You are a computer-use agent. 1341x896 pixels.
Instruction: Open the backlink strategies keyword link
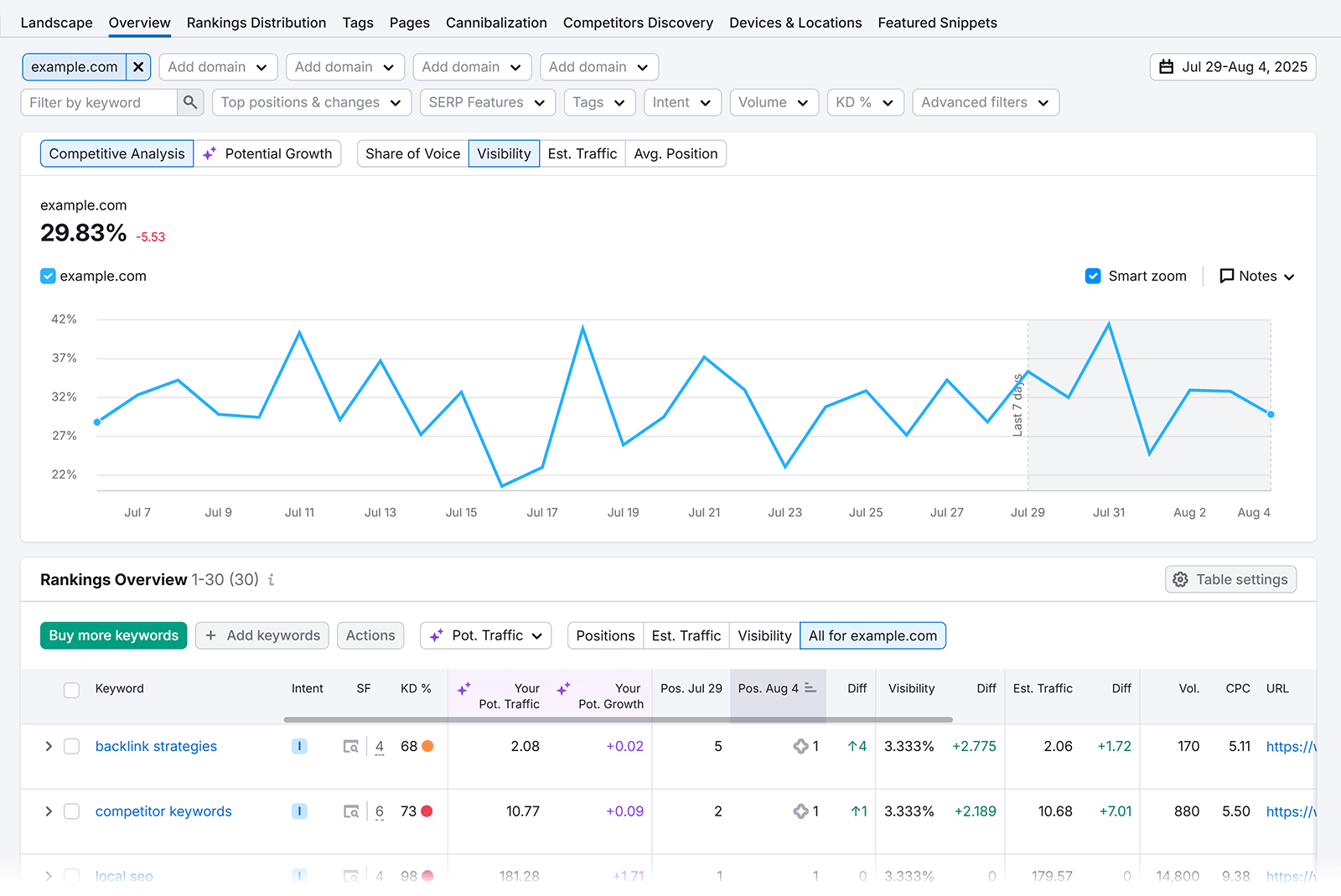tap(156, 746)
